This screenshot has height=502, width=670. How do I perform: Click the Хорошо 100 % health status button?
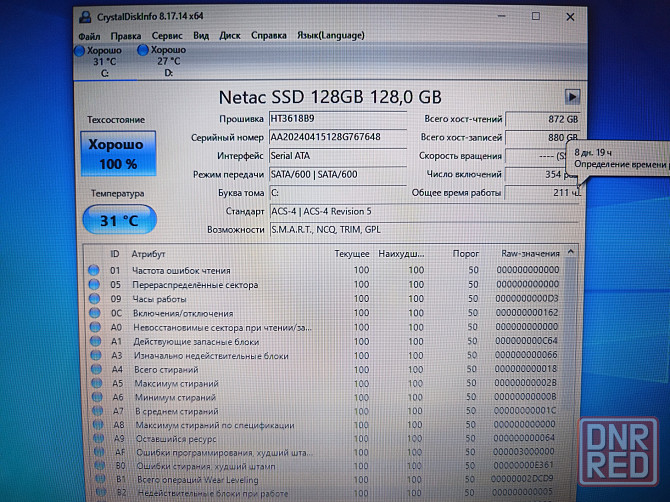point(118,154)
